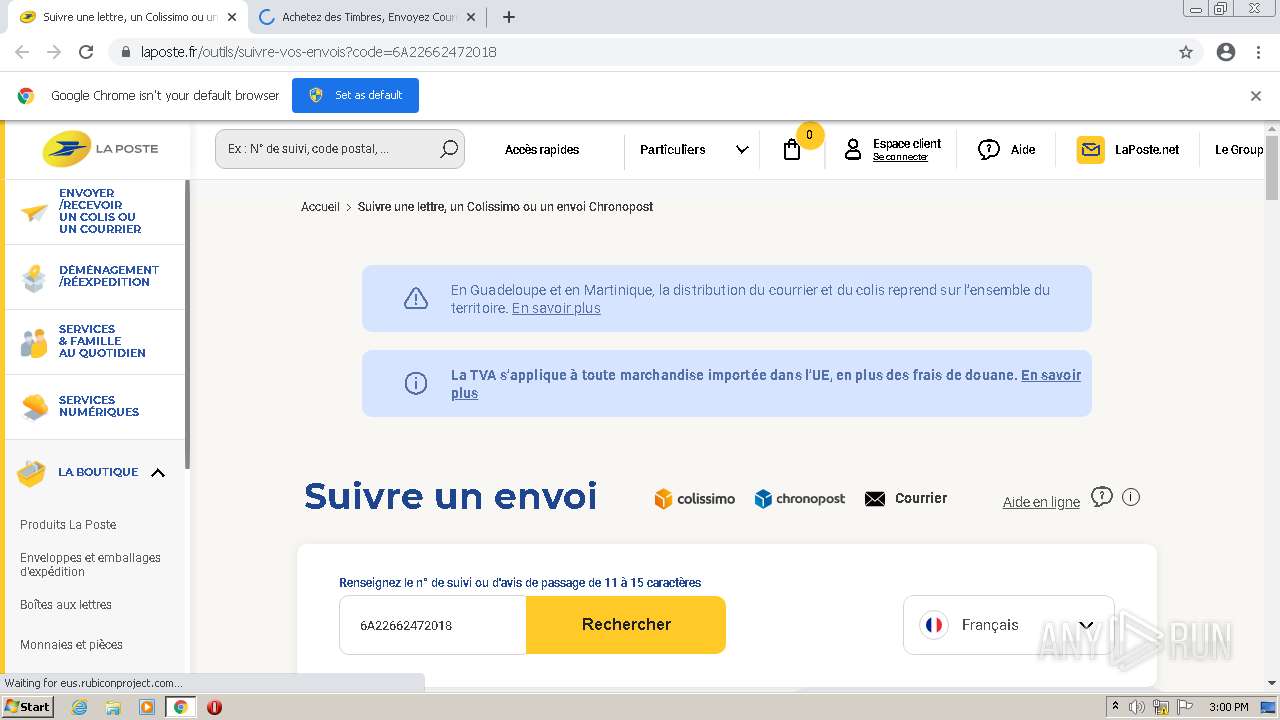Open Produits La Poste link
The width and height of the screenshot is (1280, 720).
coord(68,525)
